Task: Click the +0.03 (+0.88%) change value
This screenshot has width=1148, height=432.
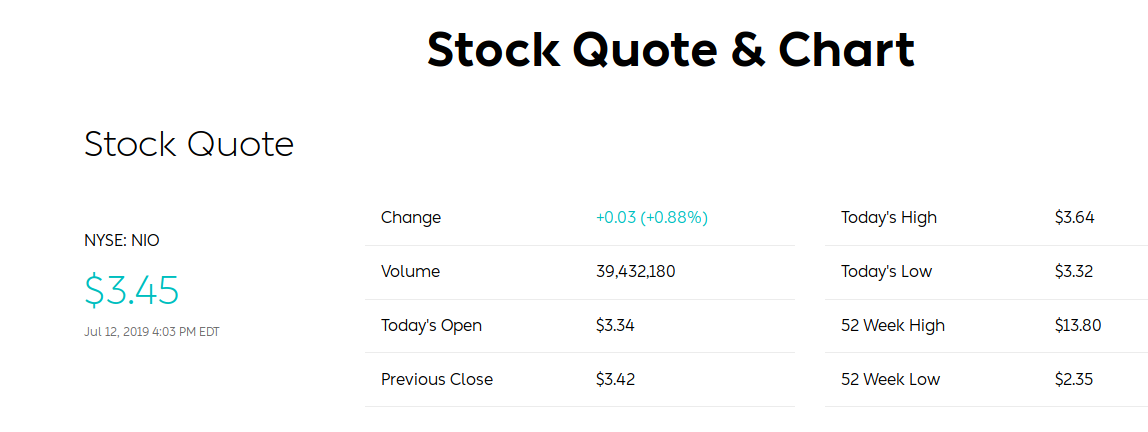Action: pyautogui.click(x=652, y=218)
